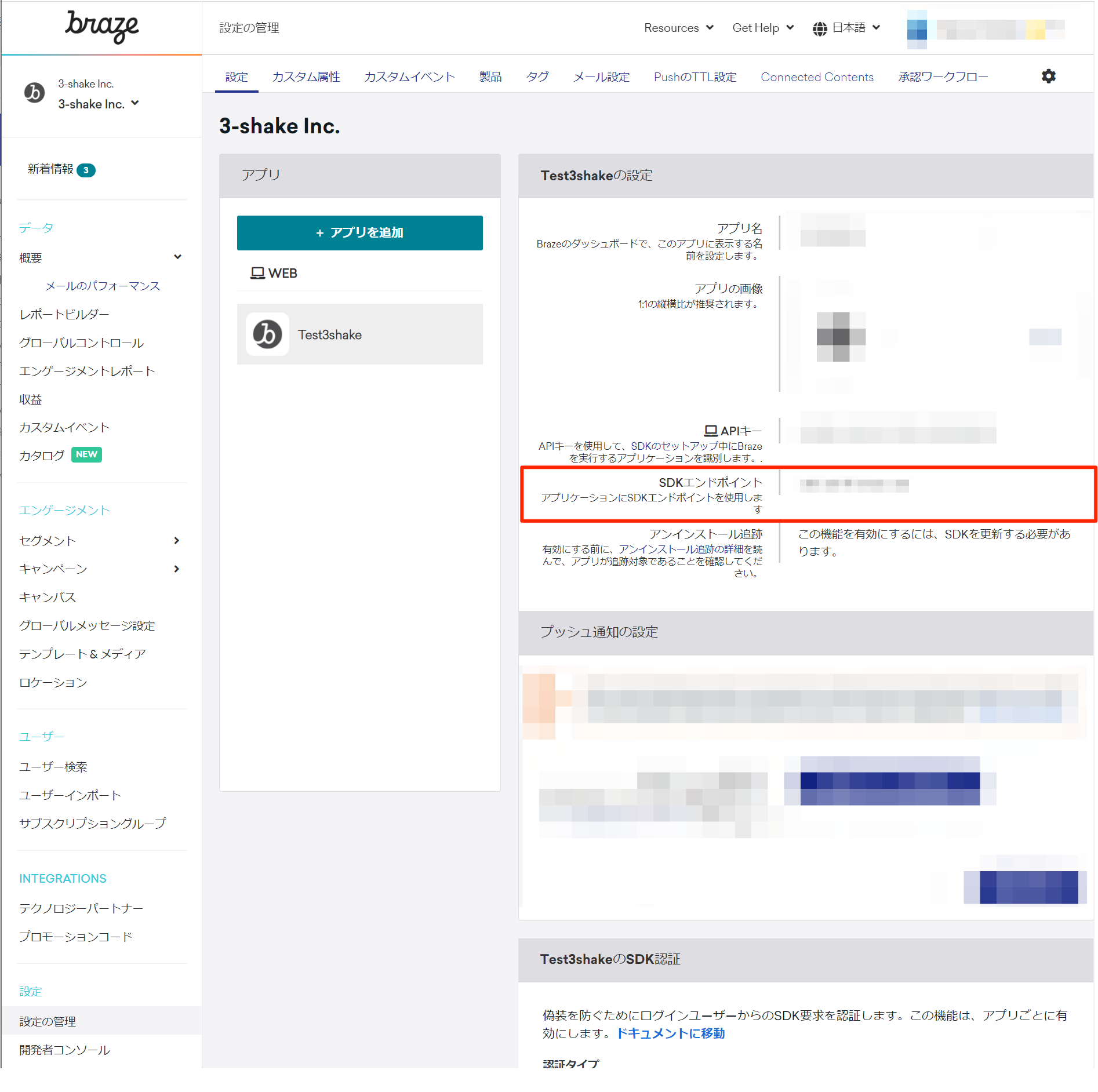Click the 3-shake Inc. company avatar icon
Viewport: 1098px width, 1092px height.
[x=34, y=93]
